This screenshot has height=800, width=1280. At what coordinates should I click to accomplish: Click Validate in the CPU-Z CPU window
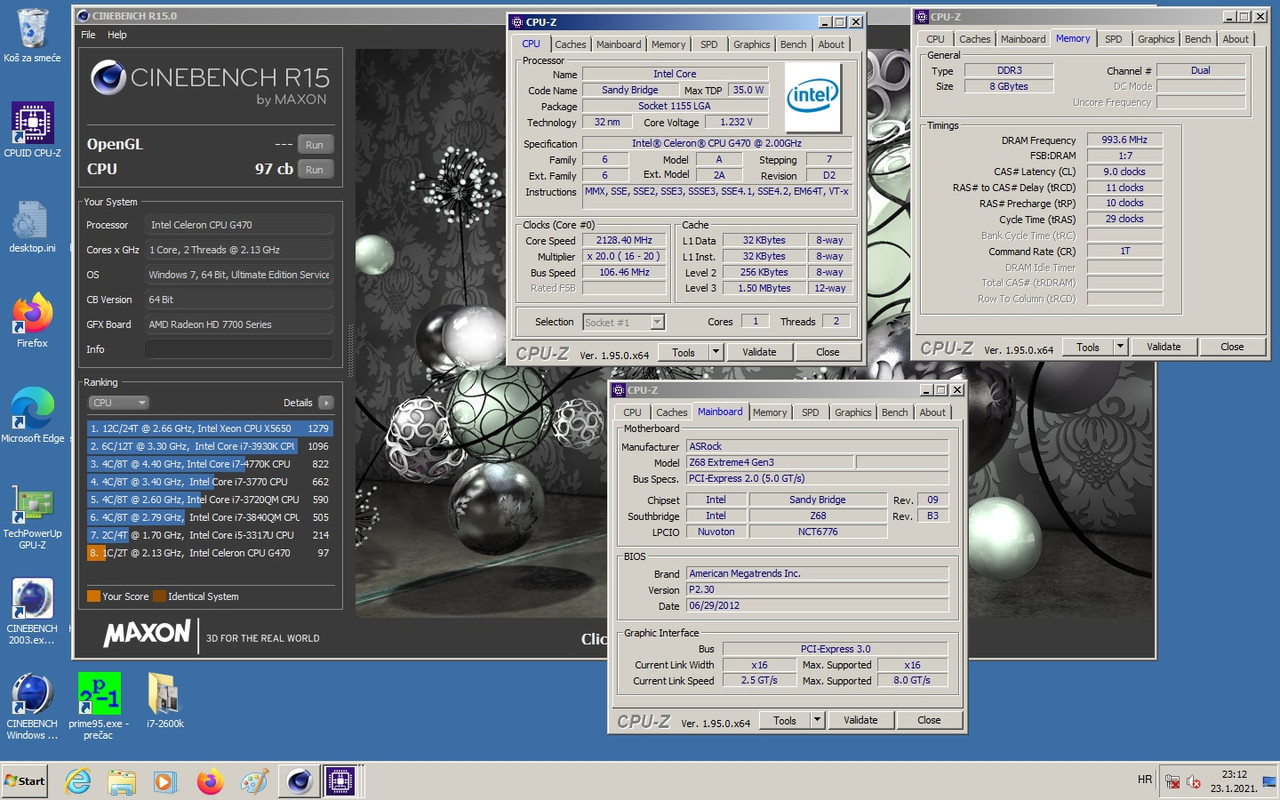pyautogui.click(x=759, y=352)
